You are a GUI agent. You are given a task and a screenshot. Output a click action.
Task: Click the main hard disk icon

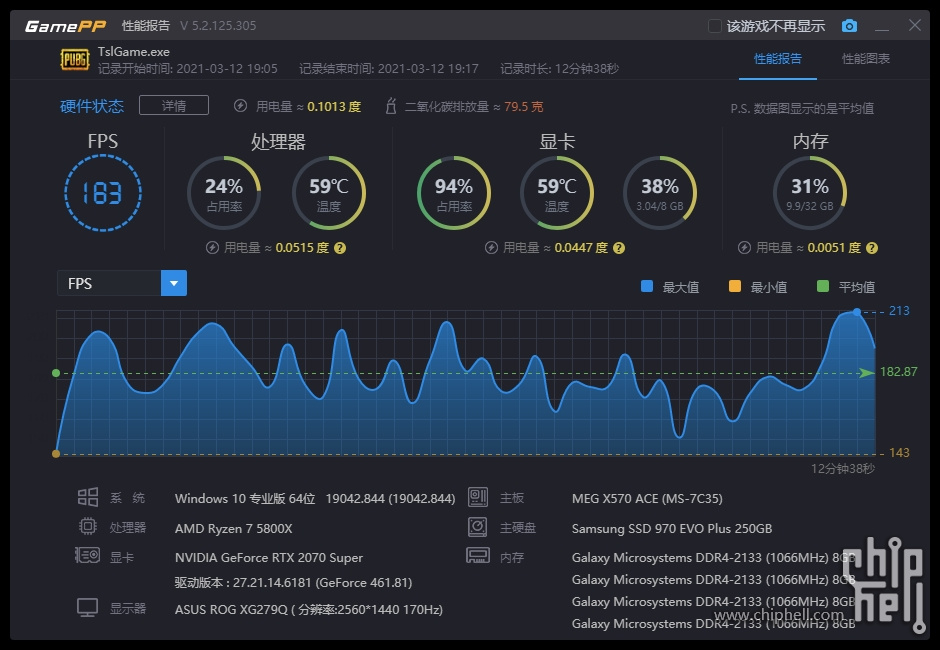(478, 526)
